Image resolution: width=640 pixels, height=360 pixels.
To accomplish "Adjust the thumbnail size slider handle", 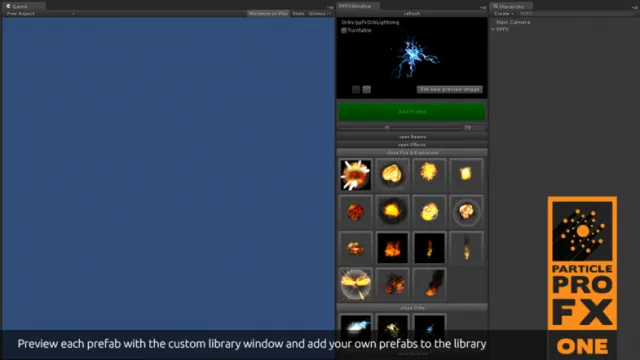I will coord(387,128).
